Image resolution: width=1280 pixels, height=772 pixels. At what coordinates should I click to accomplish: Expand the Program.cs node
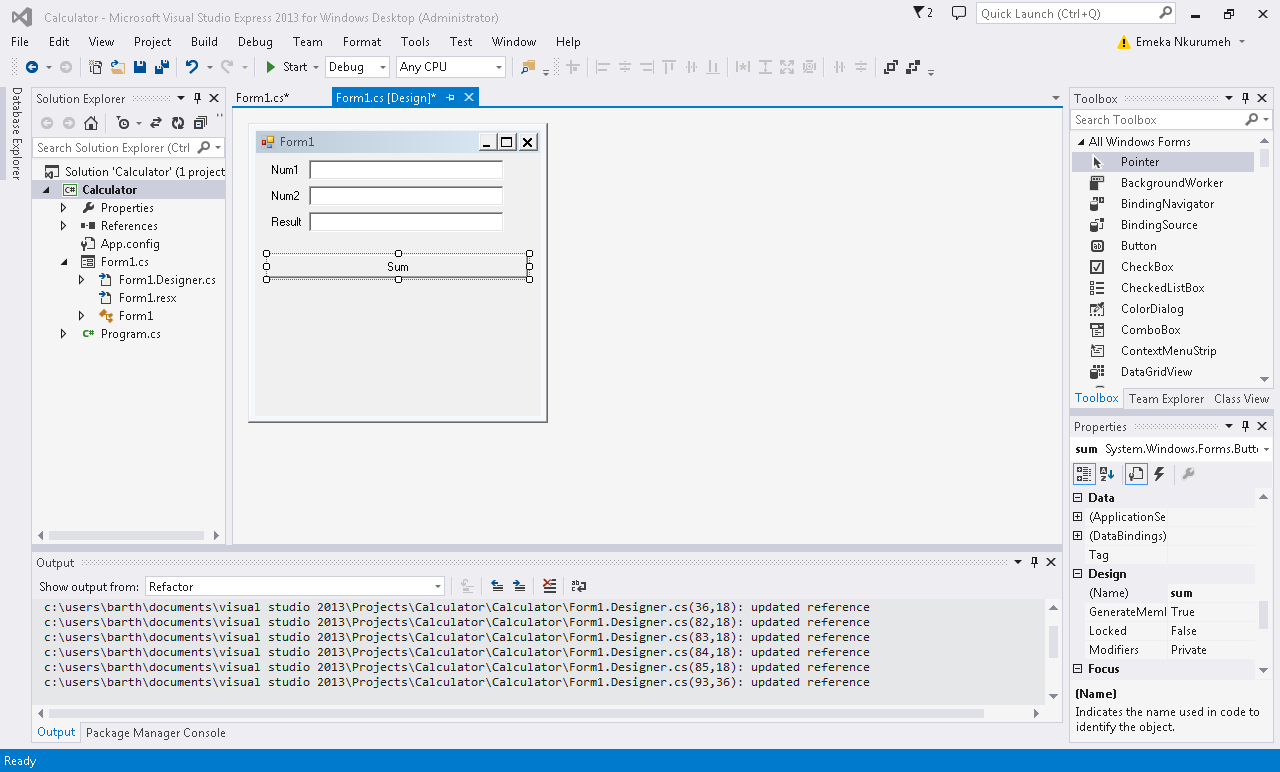[64, 334]
